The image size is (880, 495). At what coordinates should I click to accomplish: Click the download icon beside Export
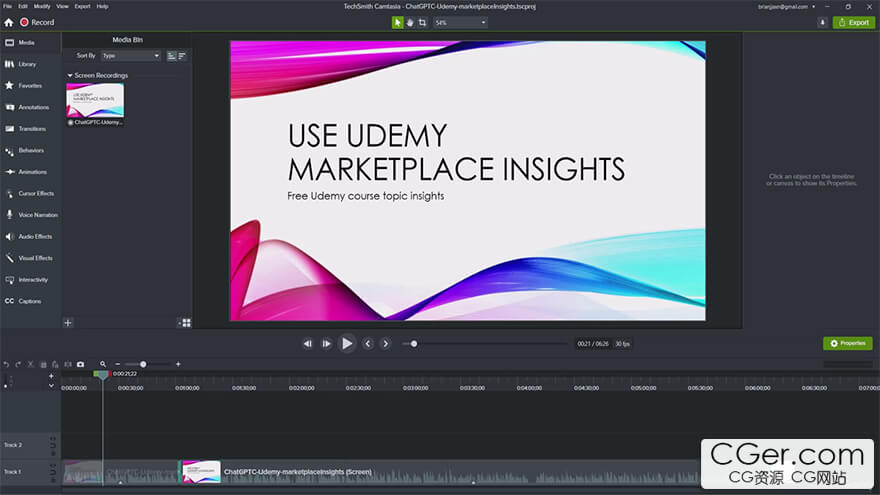(822, 22)
